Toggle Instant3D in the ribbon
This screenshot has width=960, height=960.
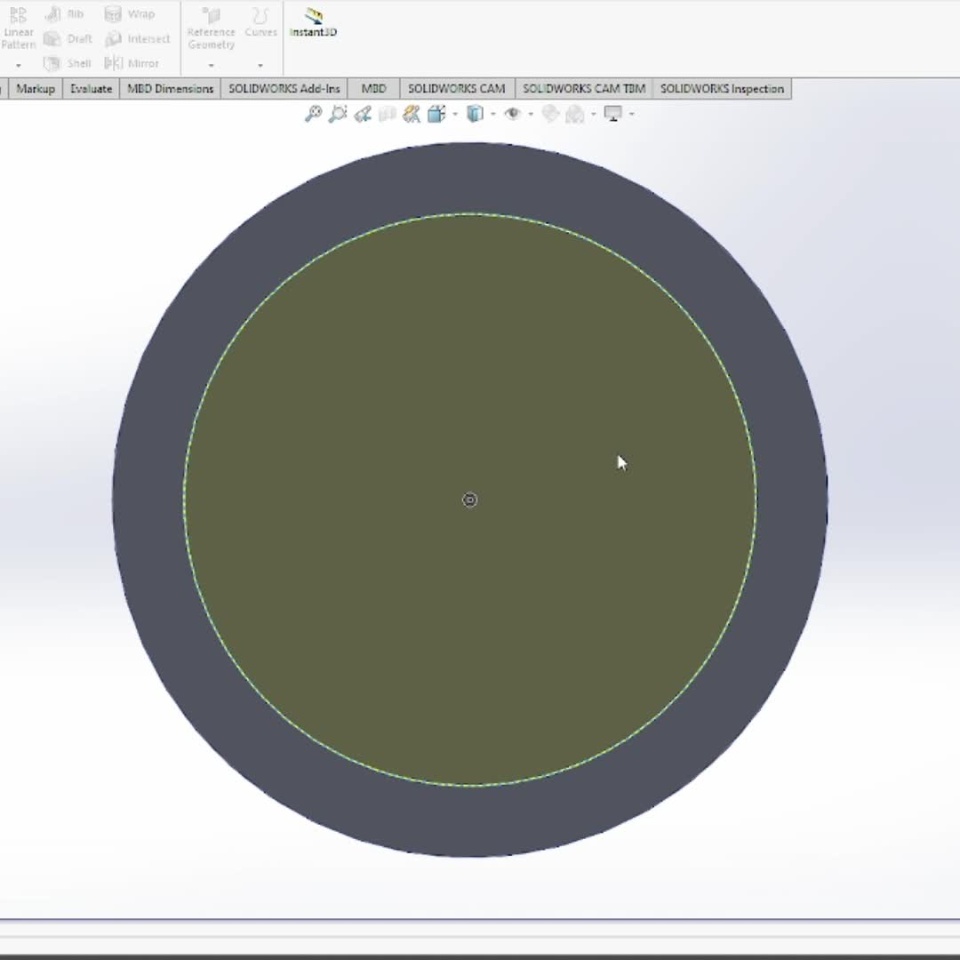pos(313,23)
